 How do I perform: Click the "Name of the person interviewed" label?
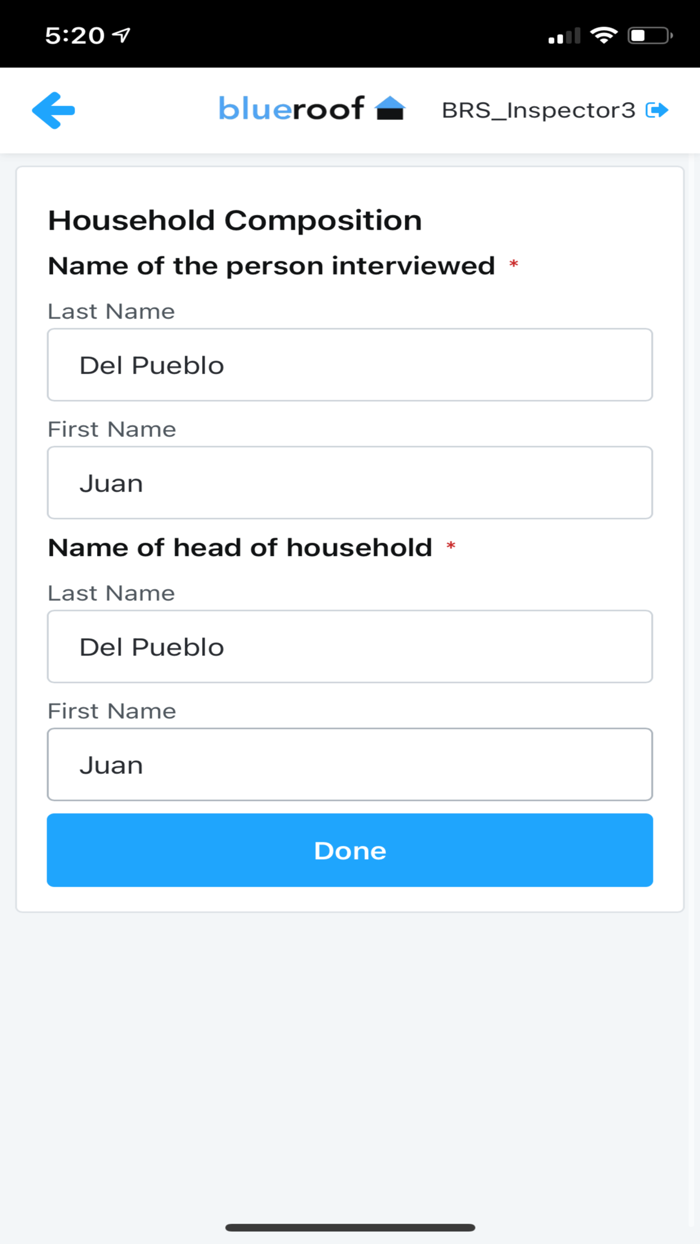pyautogui.click(x=271, y=266)
